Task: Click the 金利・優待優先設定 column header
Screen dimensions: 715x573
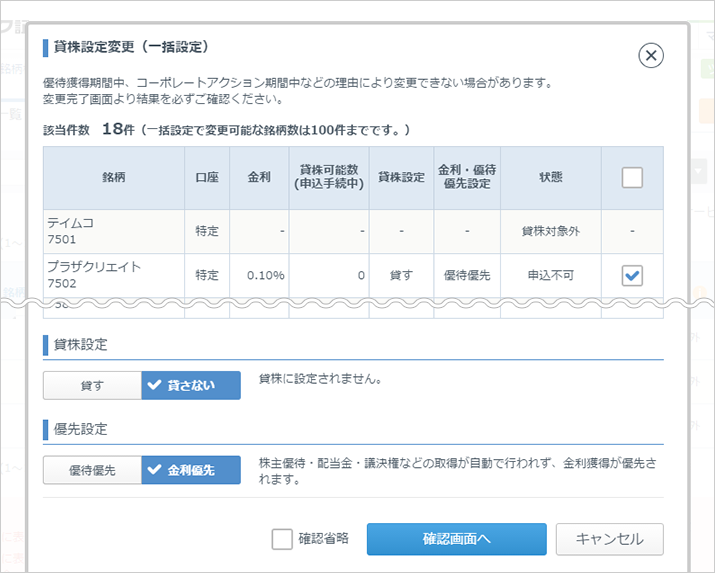Action: point(467,177)
